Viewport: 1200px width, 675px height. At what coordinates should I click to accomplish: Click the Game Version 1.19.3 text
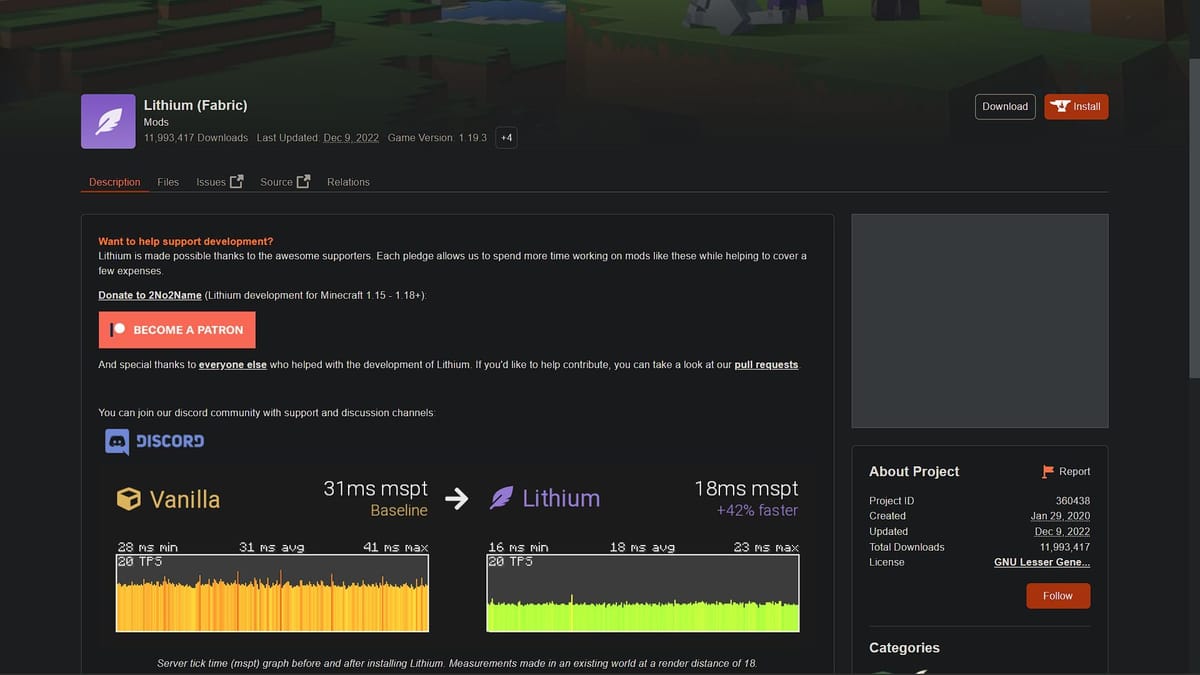437,138
